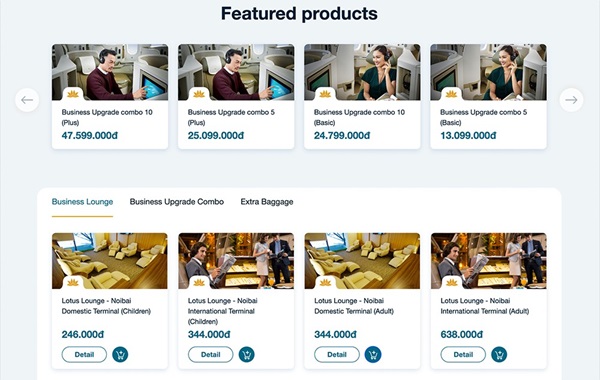Switch to the Extra Baggage tab
This screenshot has height=380, width=600.
tap(267, 202)
